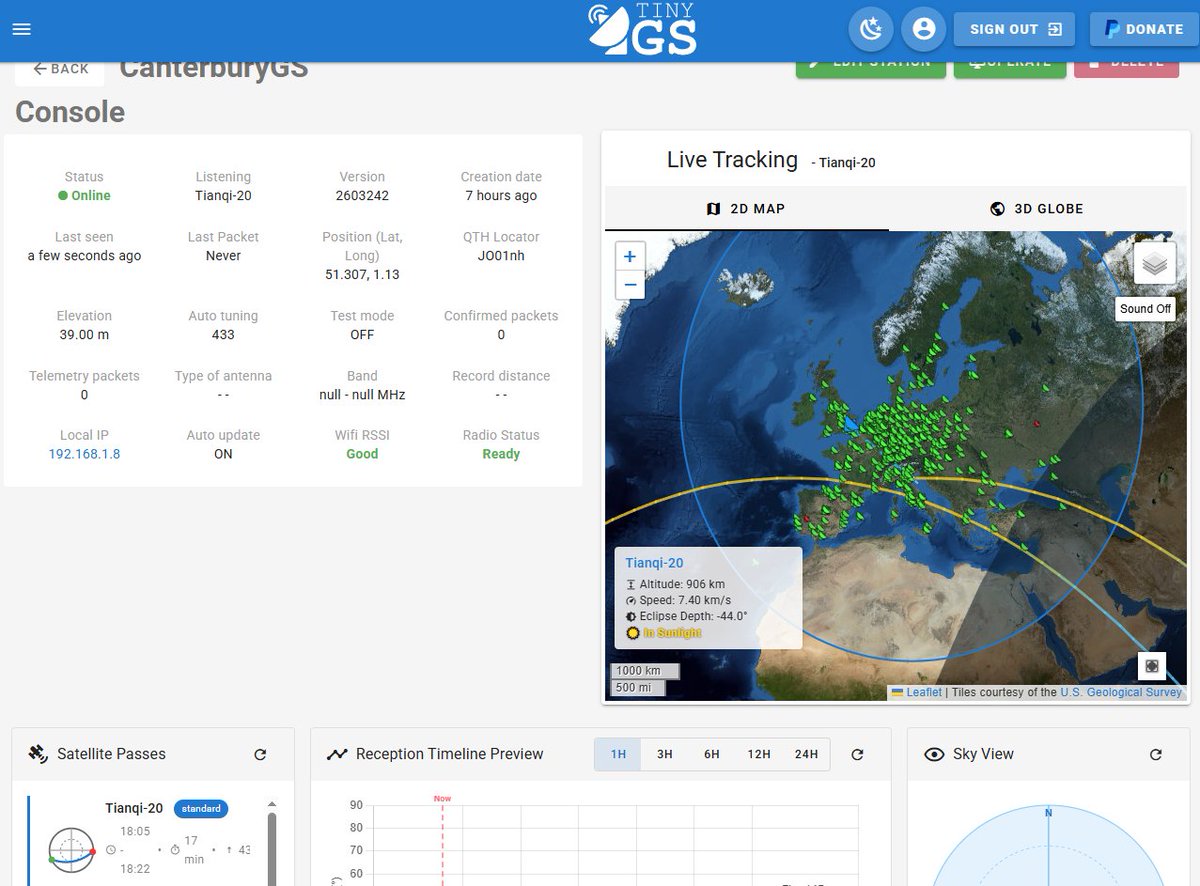1200x886 pixels.
Task: Click the pass polar plot thumbnail
Action: (x=71, y=849)
